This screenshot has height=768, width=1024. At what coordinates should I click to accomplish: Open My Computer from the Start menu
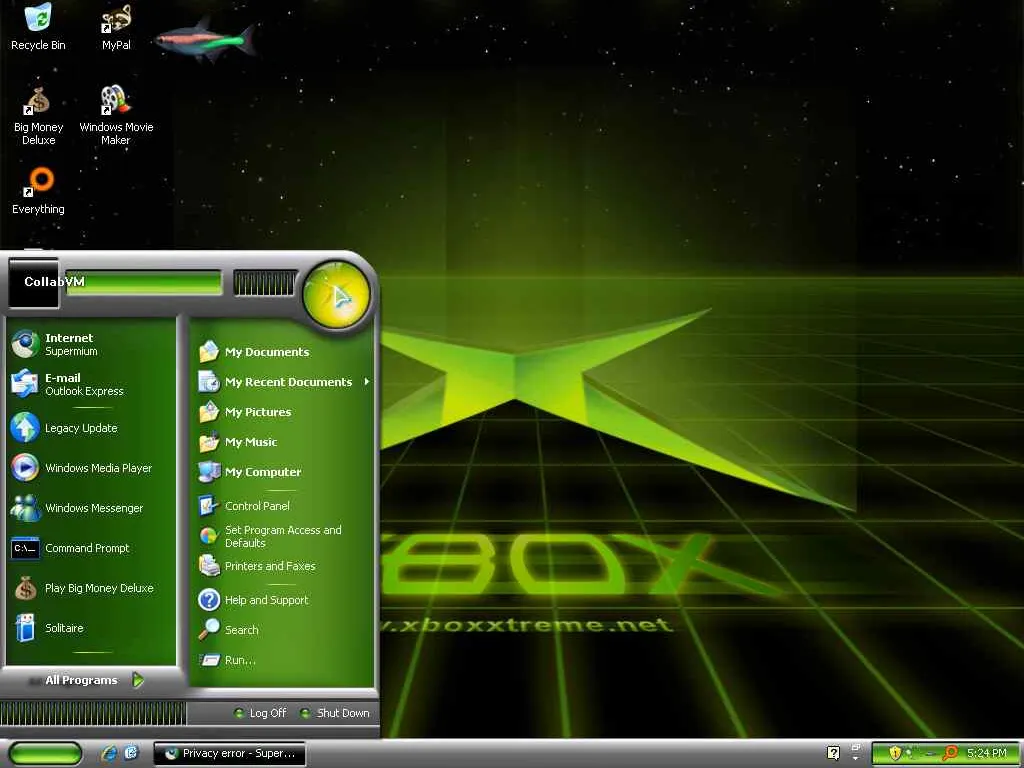pos(283,472)
